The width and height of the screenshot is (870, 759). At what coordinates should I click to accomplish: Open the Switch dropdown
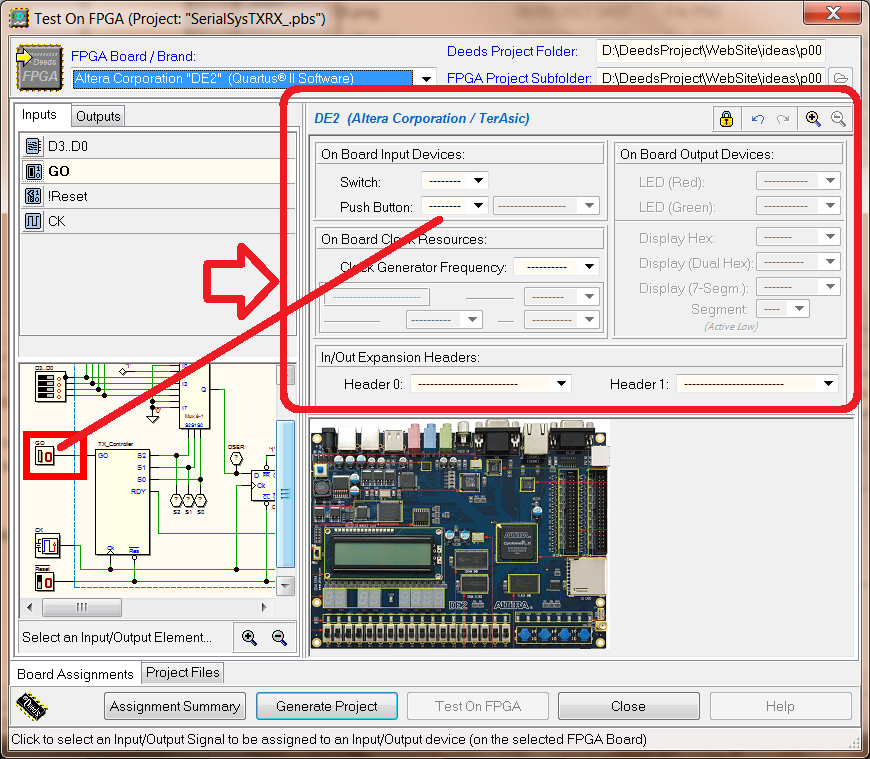pyautogui.click(x=478, y=181)
